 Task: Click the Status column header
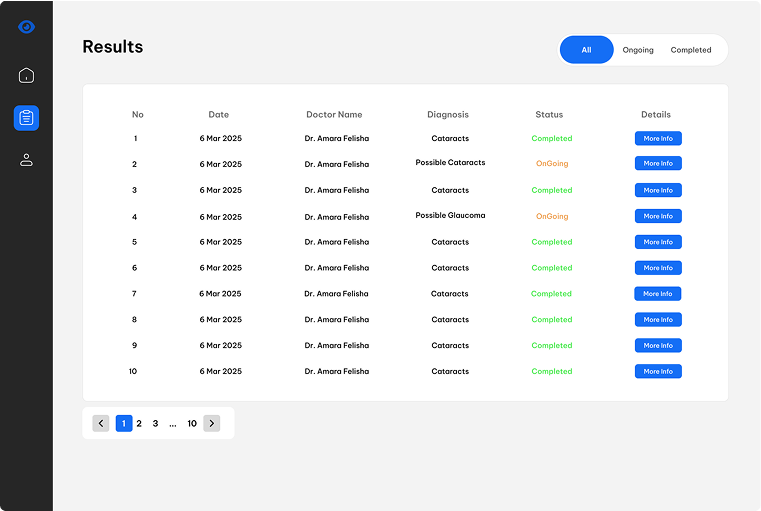pyautogui.click(x=549, y=115)
